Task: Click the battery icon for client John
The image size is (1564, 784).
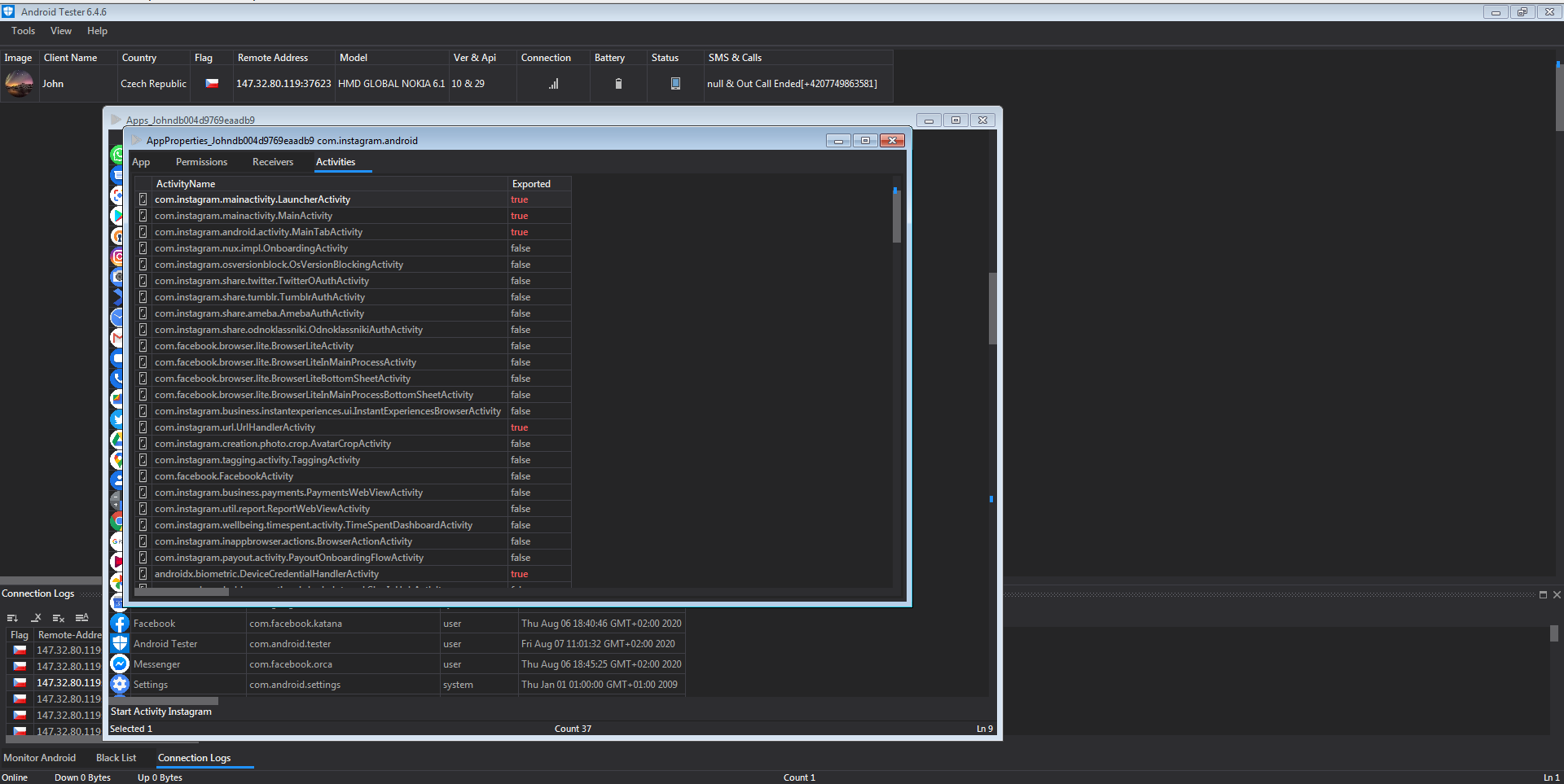Action: (x=618, y=84)
